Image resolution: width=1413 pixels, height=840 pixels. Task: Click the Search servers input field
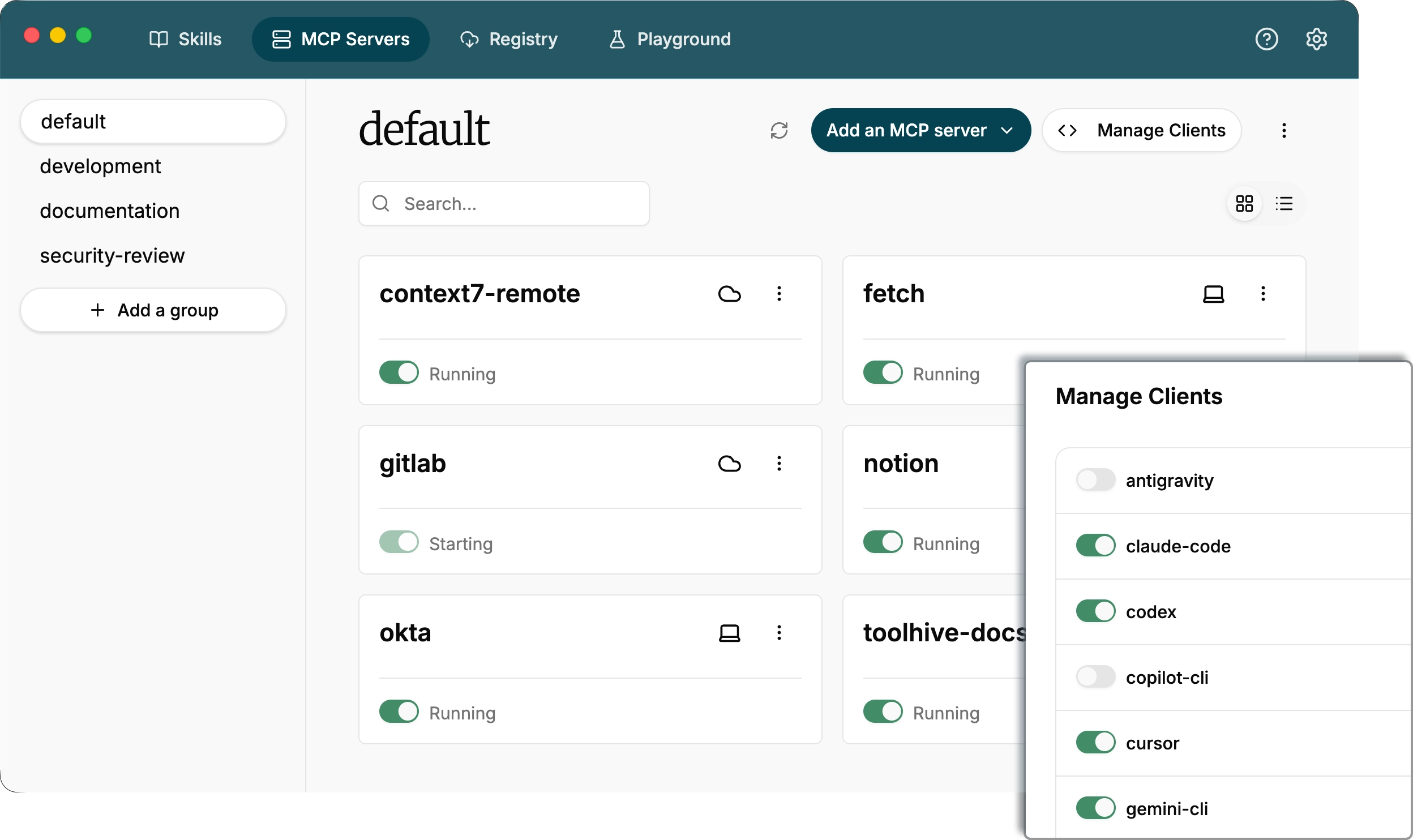(504, 204)
